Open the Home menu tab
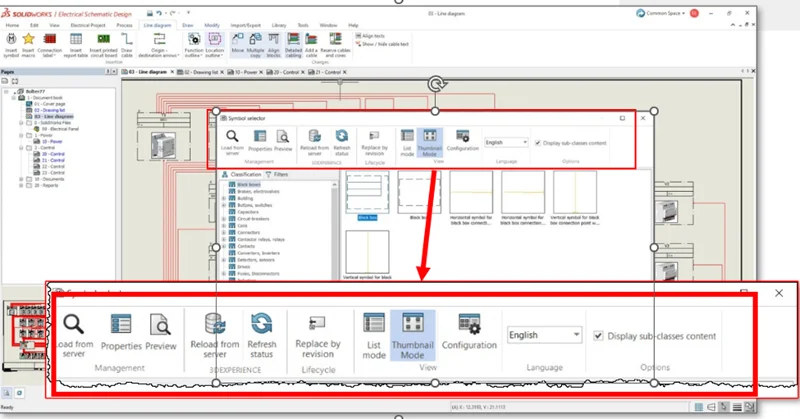 point(12,25)
